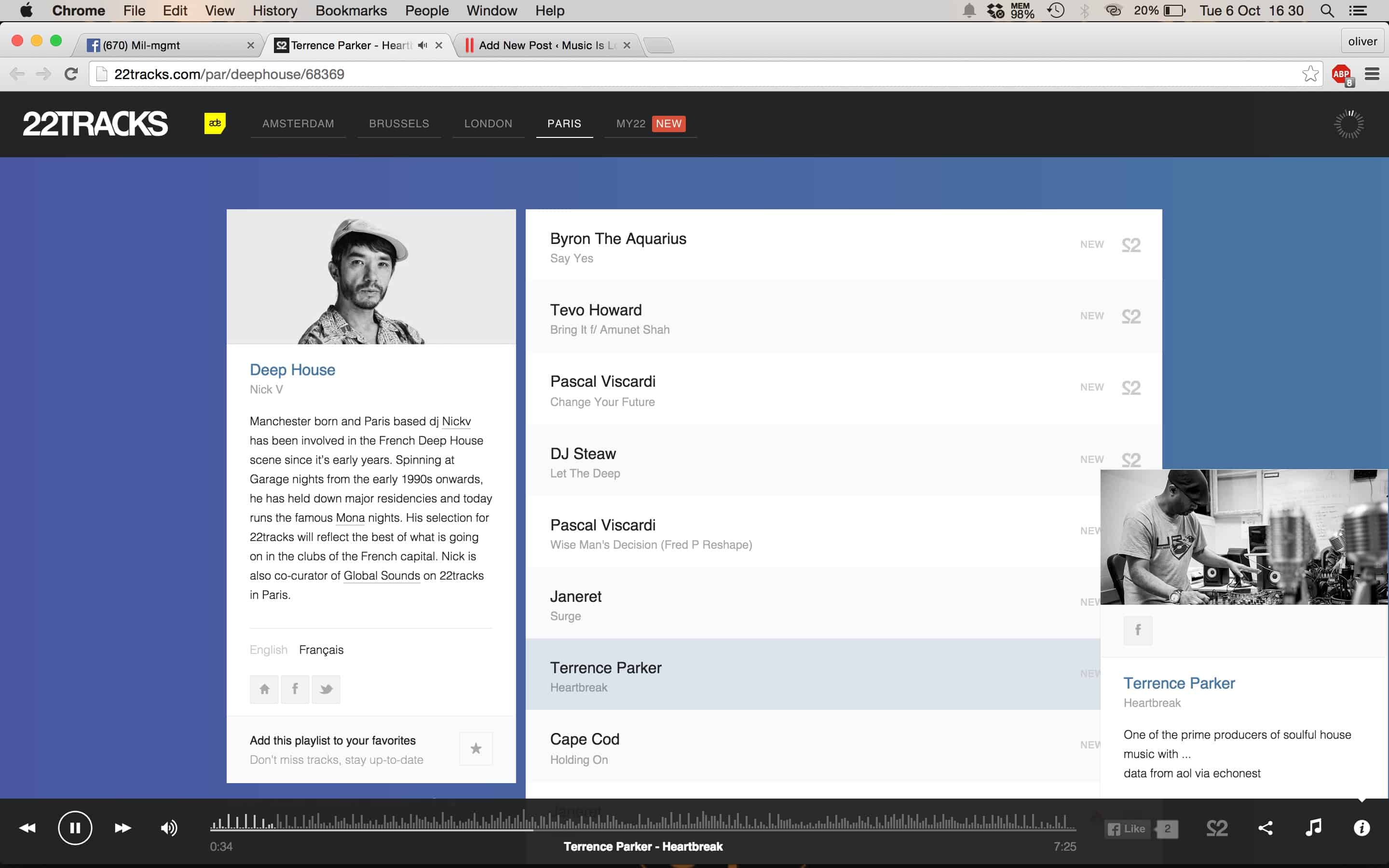
Task: Open the Bookmarks menu
Action: (351, 10)
